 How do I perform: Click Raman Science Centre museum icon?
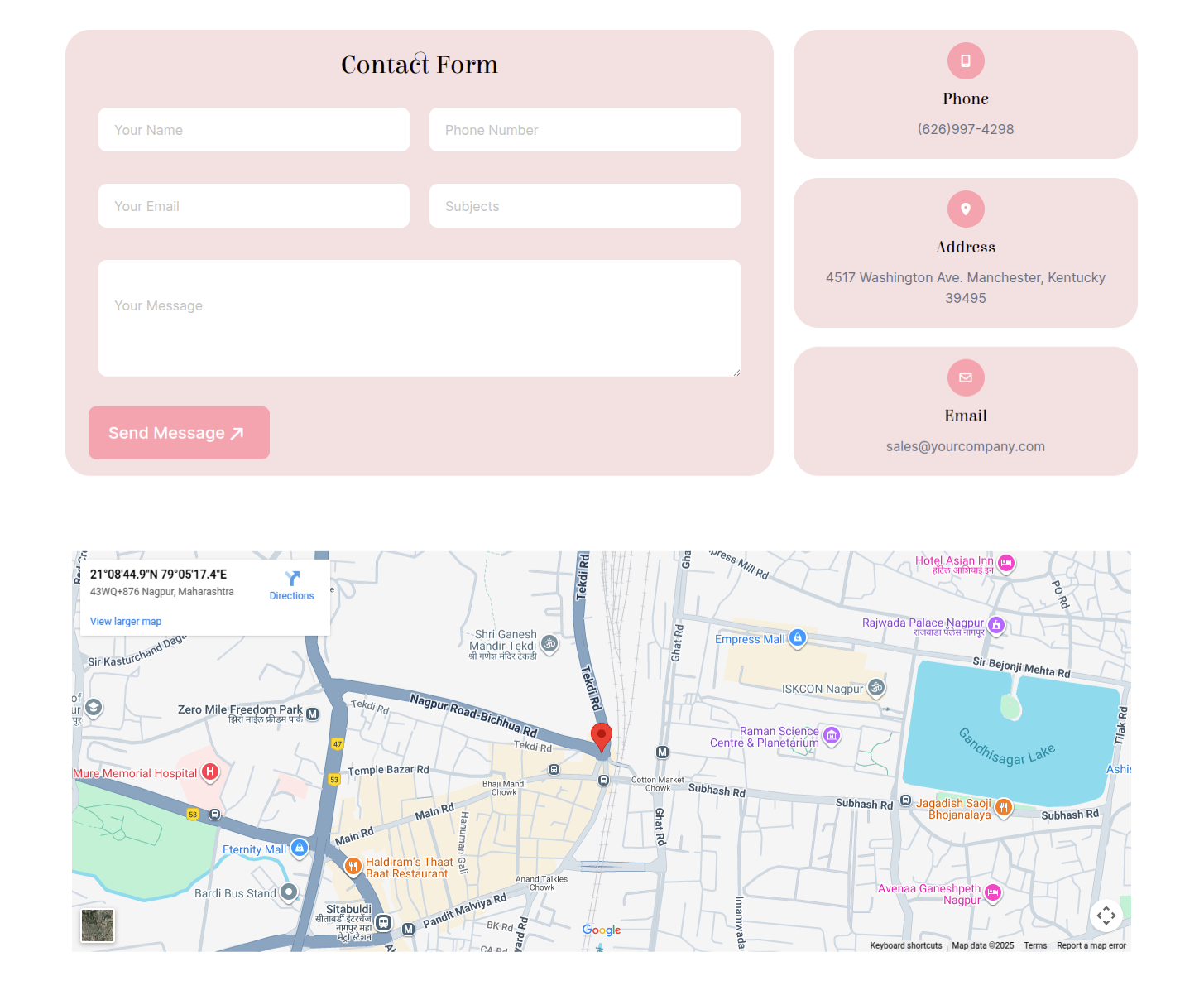tap(832, 735)
